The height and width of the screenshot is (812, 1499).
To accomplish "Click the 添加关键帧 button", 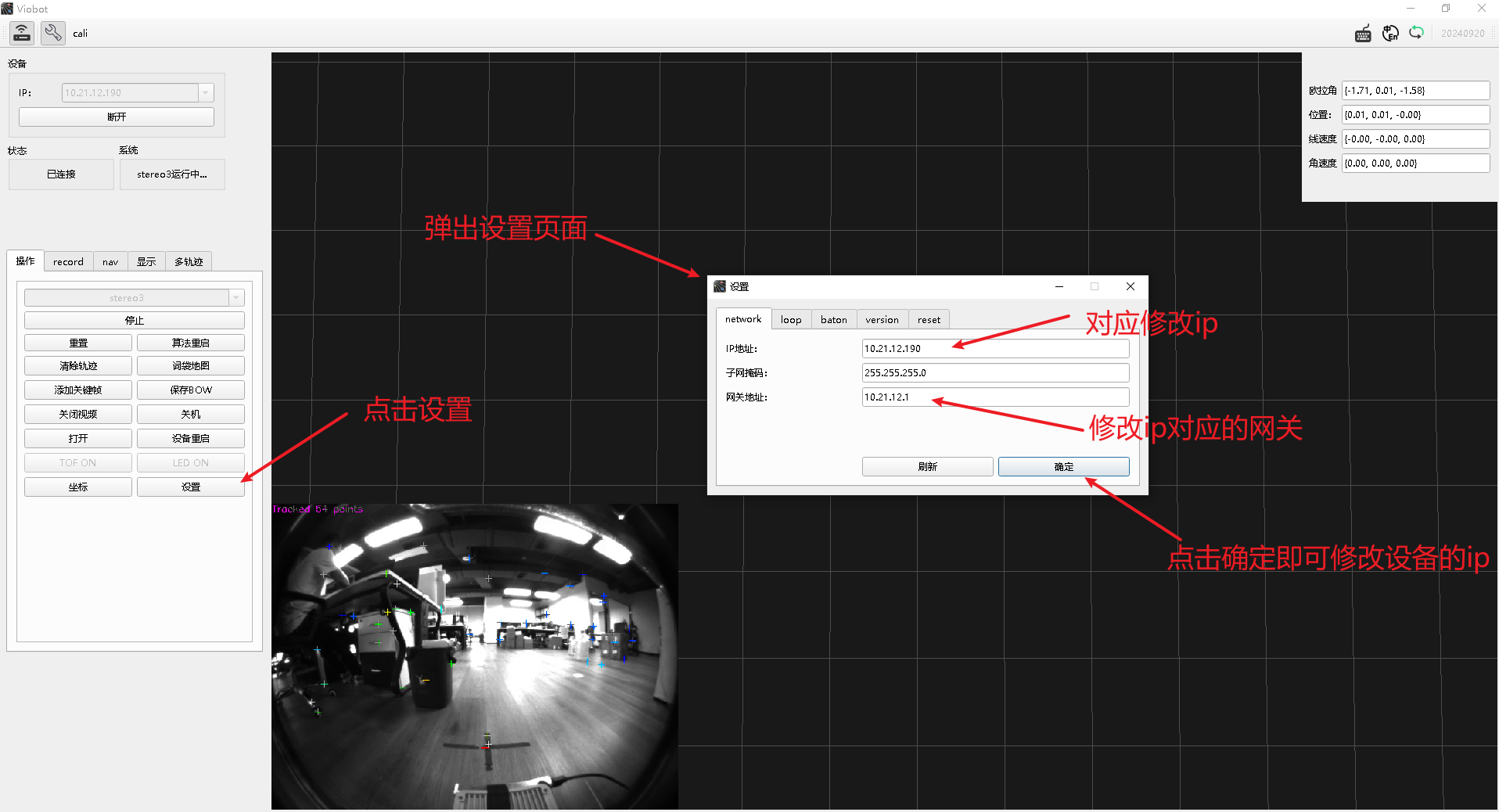I will (x=78, y=390).
